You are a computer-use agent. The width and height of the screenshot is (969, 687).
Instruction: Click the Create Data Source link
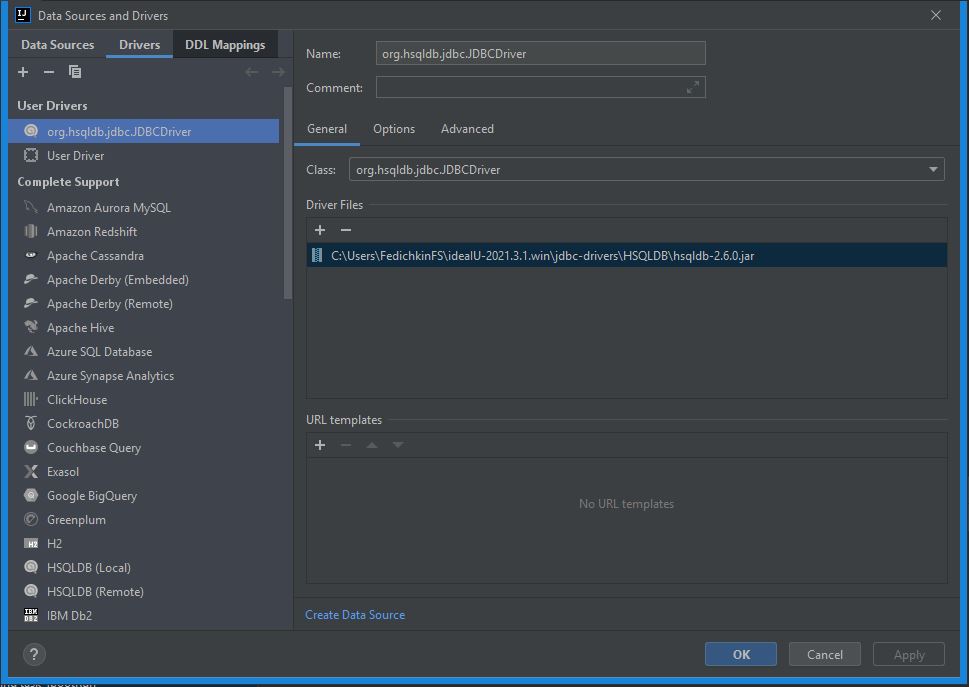[x=355, y=615]
